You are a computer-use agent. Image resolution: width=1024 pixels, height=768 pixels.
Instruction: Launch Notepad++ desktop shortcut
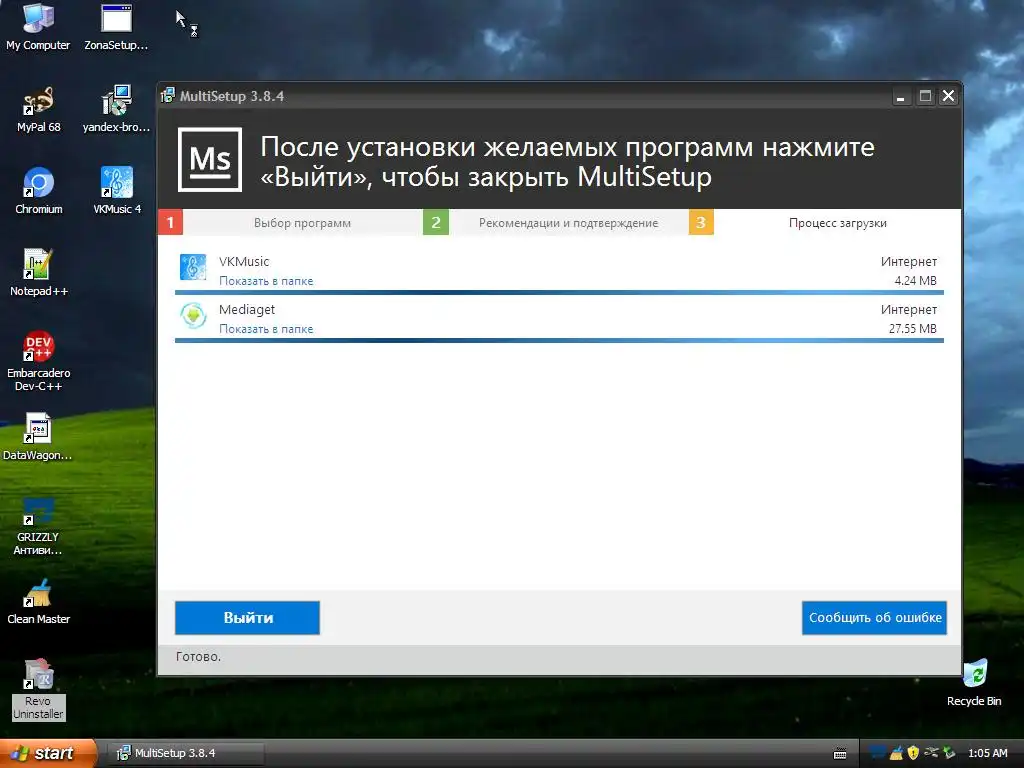click(x=39, y=274)
